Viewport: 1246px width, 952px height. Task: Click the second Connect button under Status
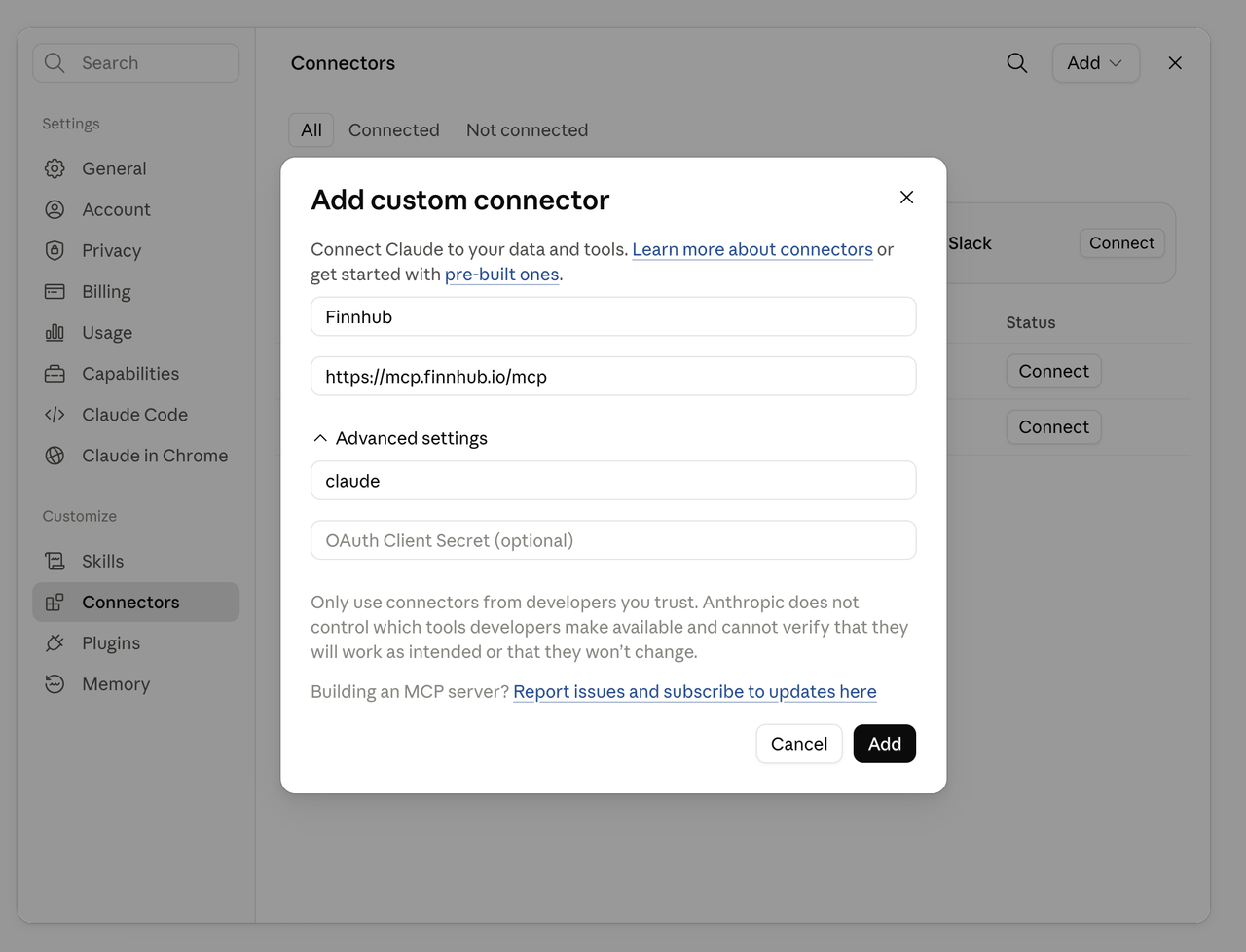pyautogui.click(x=1053, y=426)
